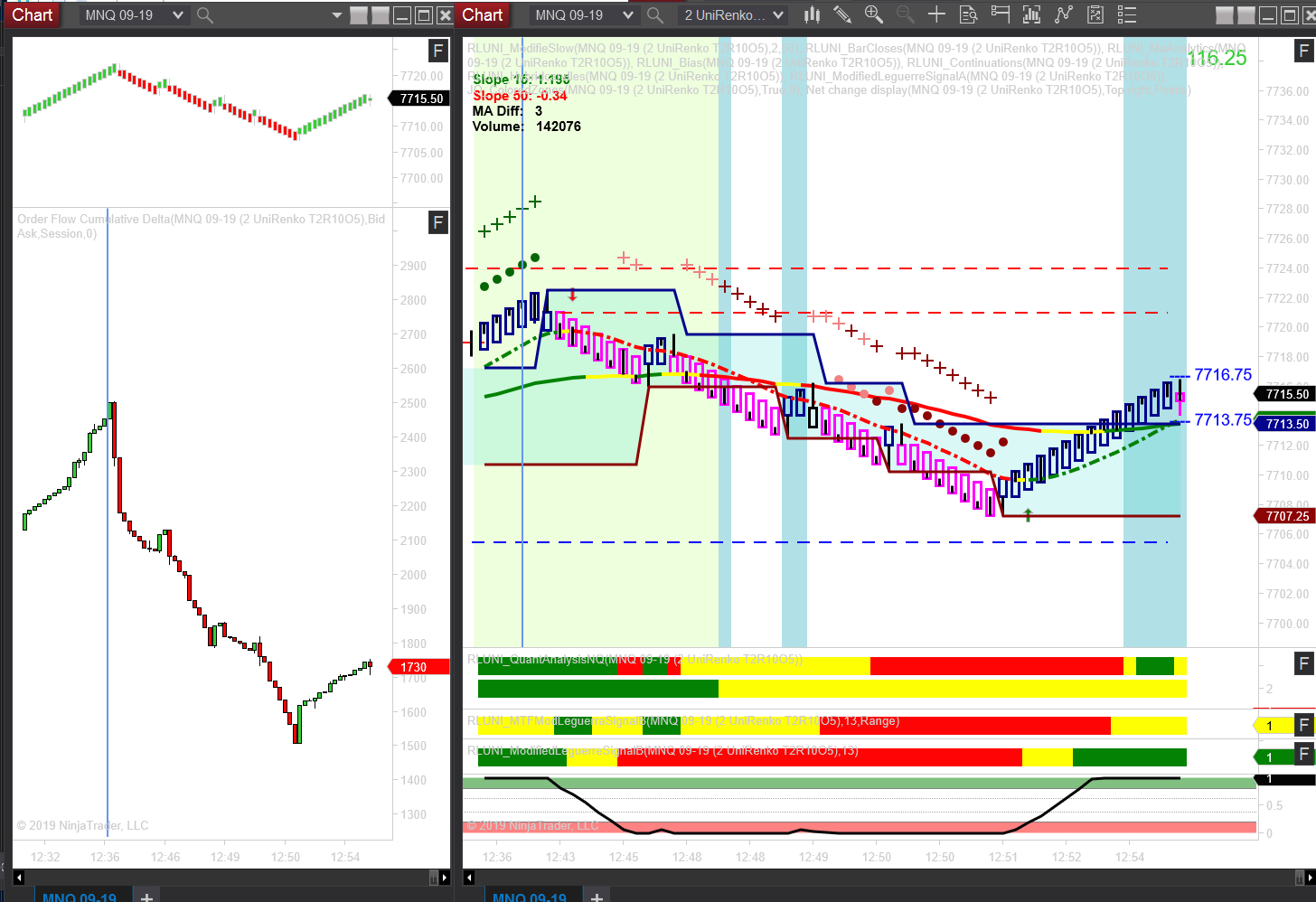Click the blue 7713.50 price marker
The image size is (1316, 902).
[x=1285, y=424]
